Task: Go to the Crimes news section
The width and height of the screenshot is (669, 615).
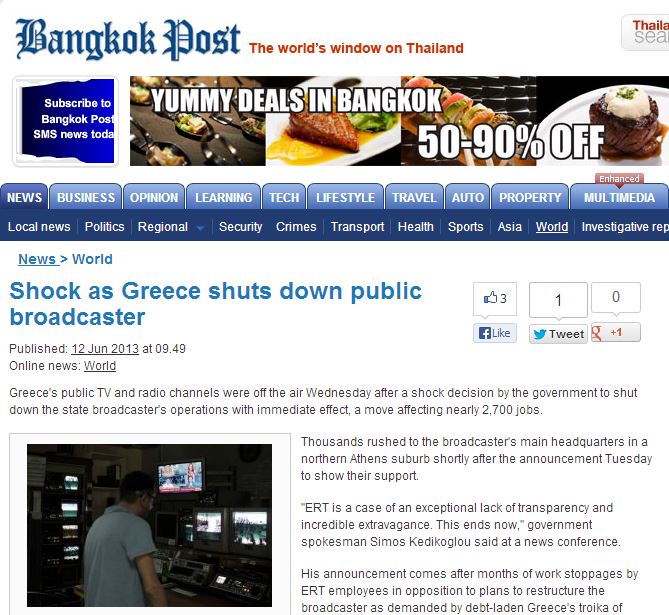Action: (296, 227)
